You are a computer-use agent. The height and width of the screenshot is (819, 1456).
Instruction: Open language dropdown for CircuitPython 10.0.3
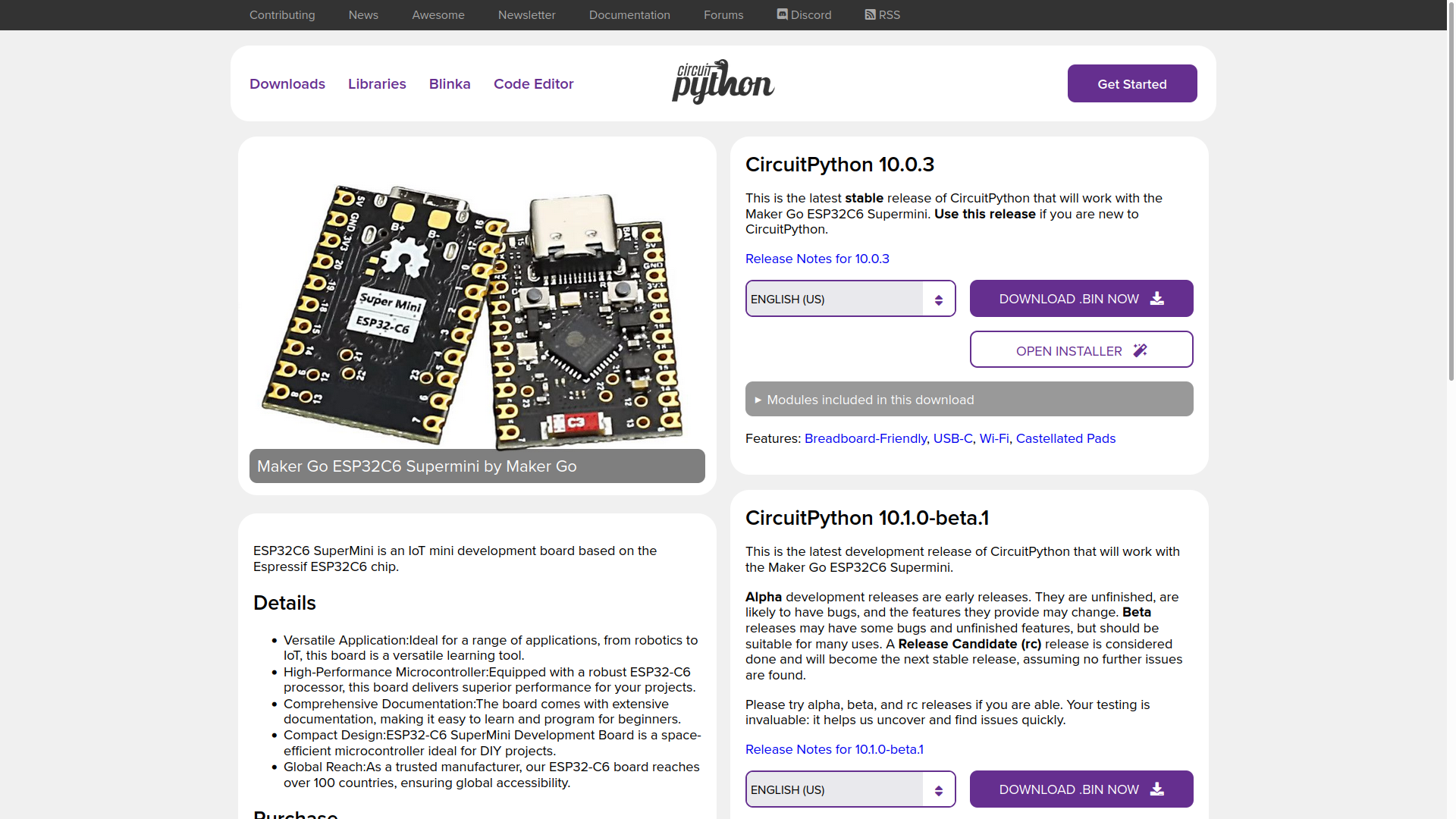pyautogui.click(x=850, y=299)
